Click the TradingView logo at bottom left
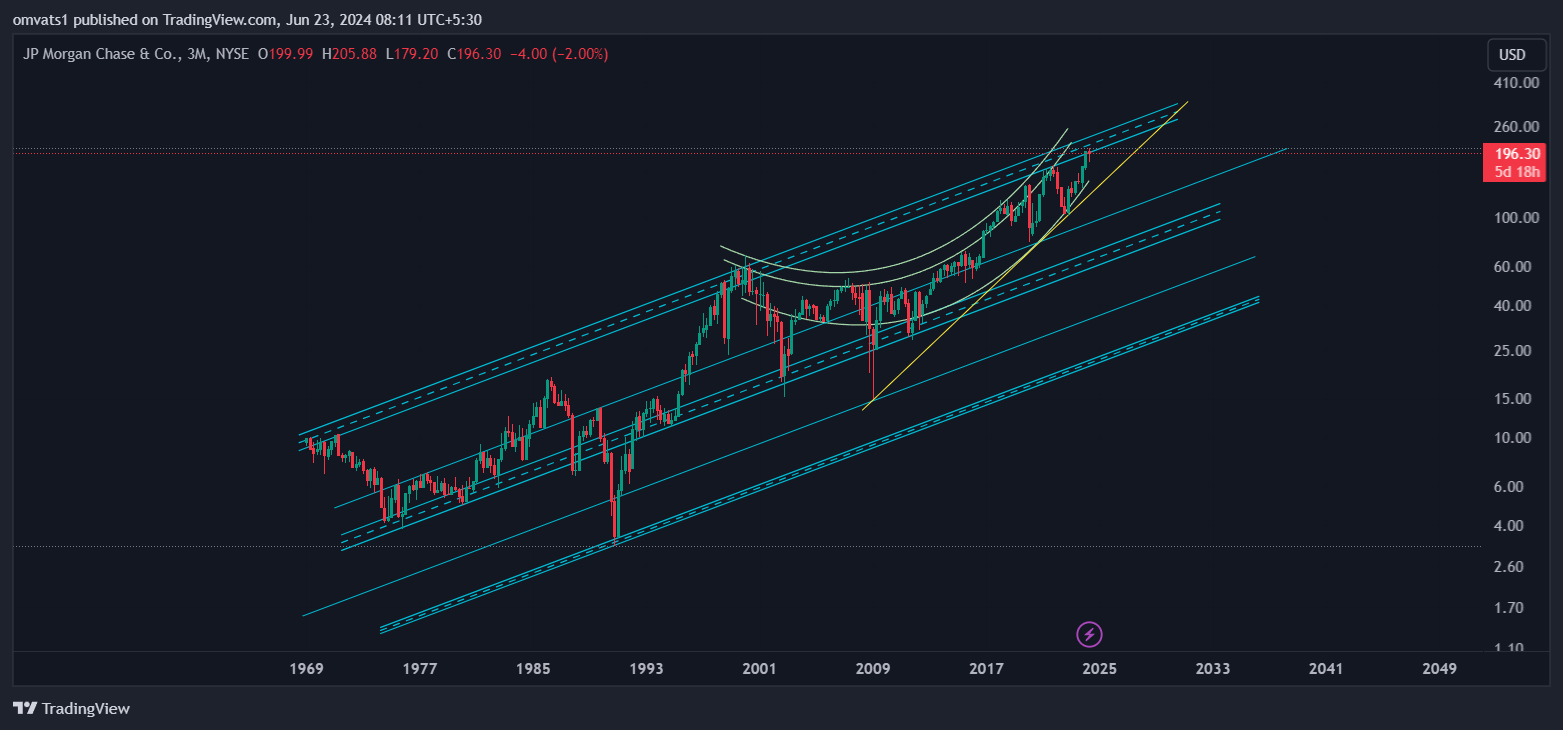The height and width of the screenshot is (730, 1563). coord(71,709)
